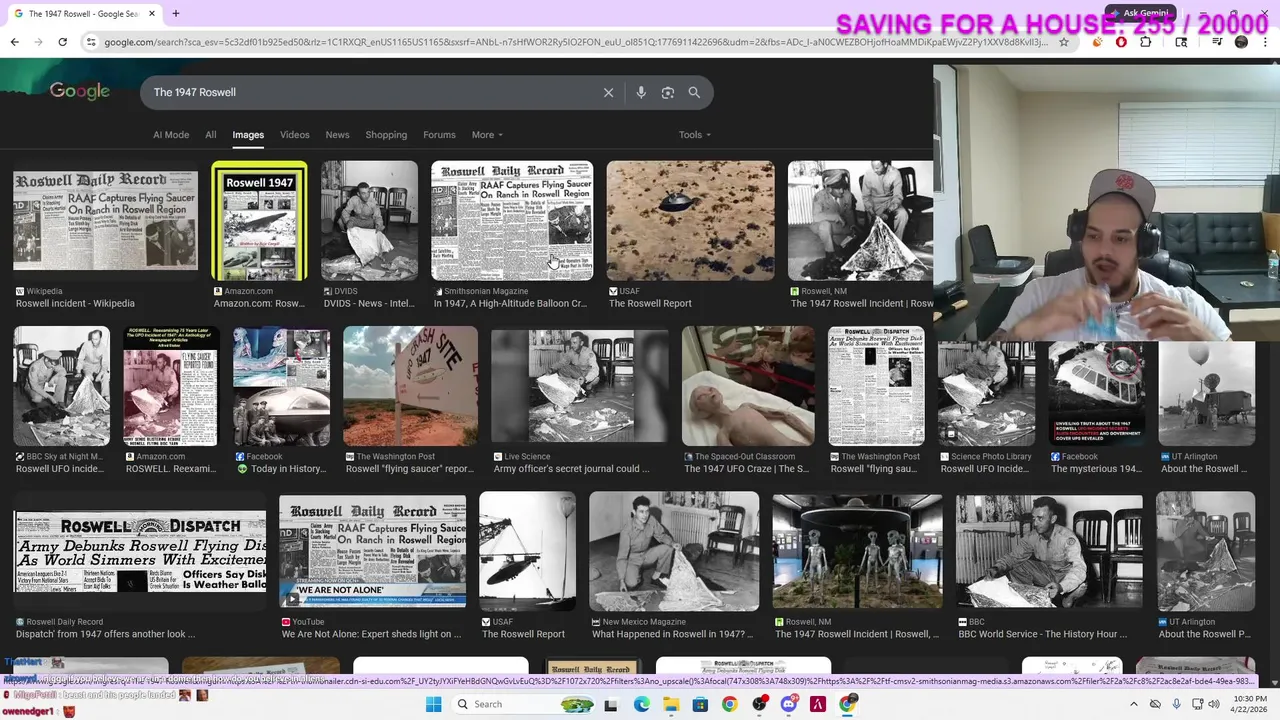This screenshot has height=720, width=1280.
Task: Open Task View on taskbar
Action: tap(611, 704)
